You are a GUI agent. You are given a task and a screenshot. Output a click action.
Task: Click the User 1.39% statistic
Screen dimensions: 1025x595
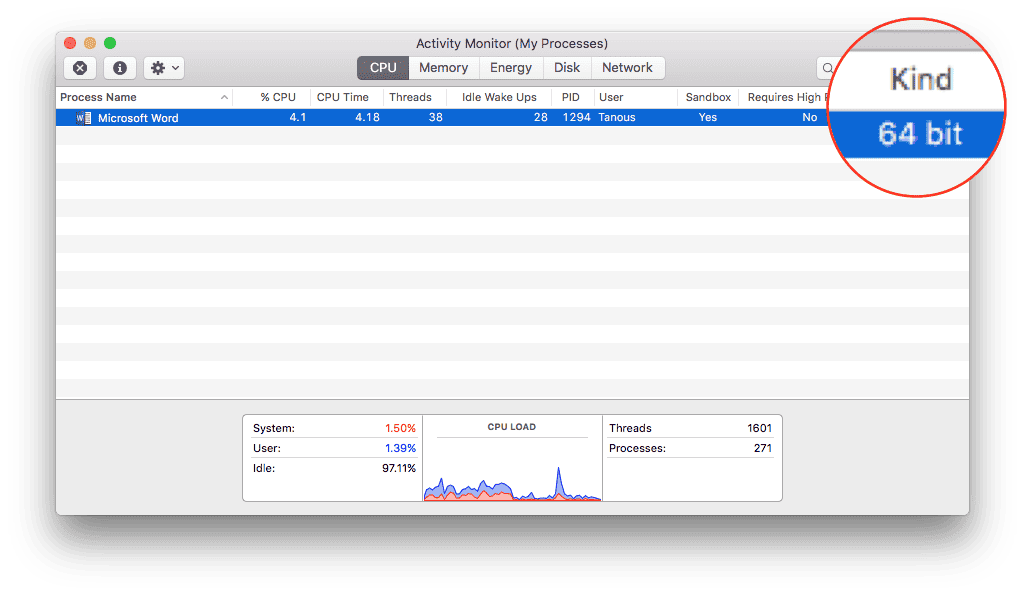(x=334, y=449)
